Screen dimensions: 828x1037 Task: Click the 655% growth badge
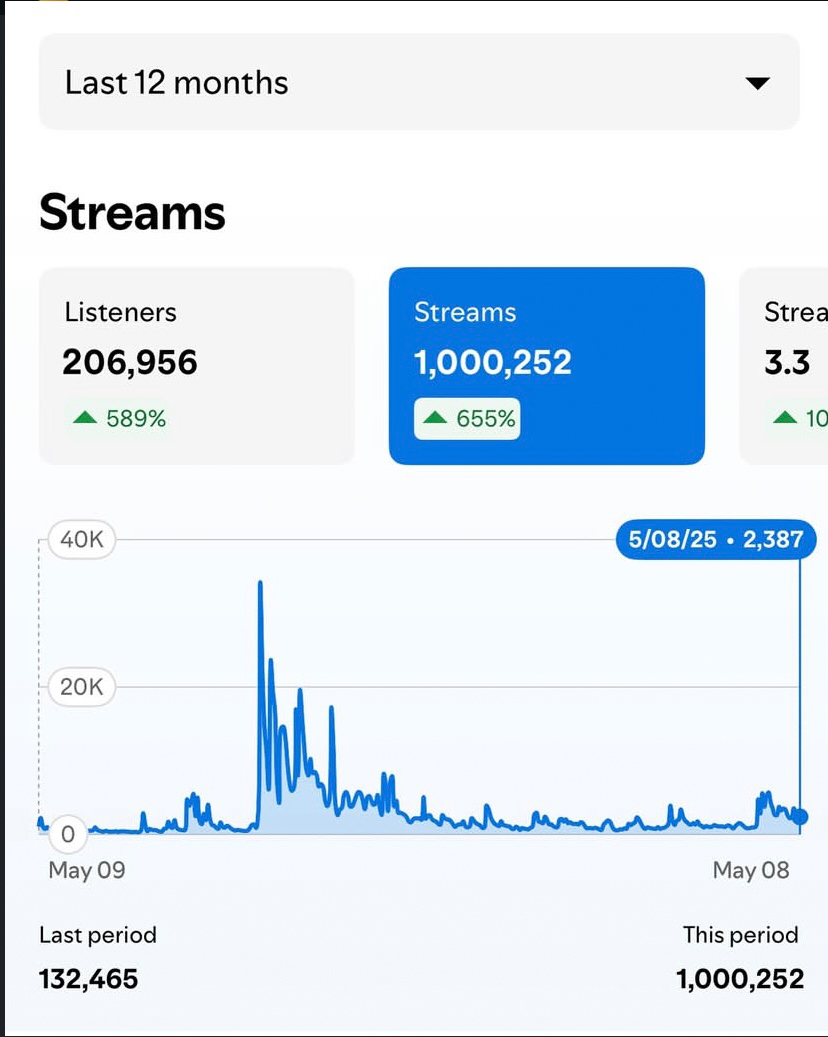[466, 419]
